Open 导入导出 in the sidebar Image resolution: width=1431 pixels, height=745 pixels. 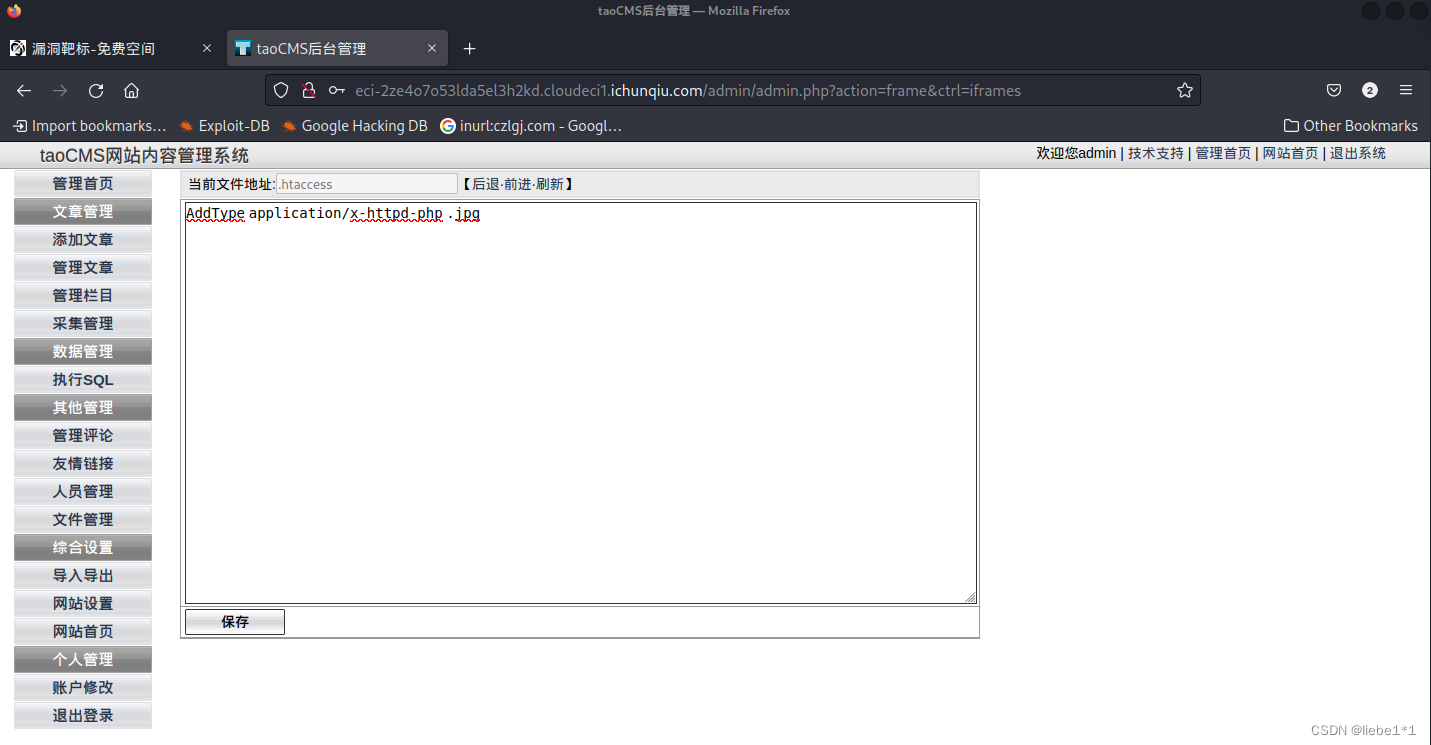pyautogui.click(x=83, y=576)
